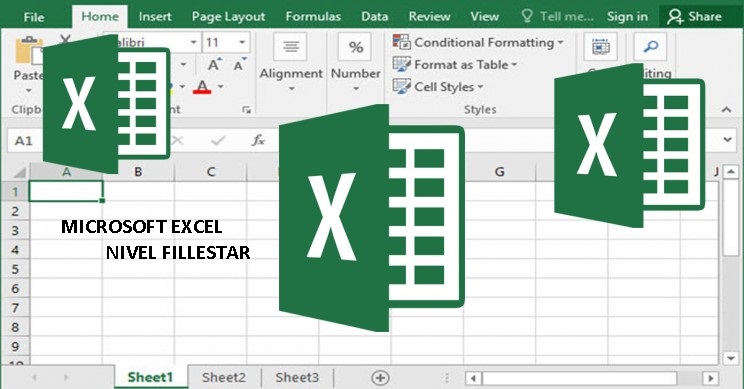Viewport: 744px width, 389px height.
Task: Click the Editing magnifier icon
Action: click(650, 47)
